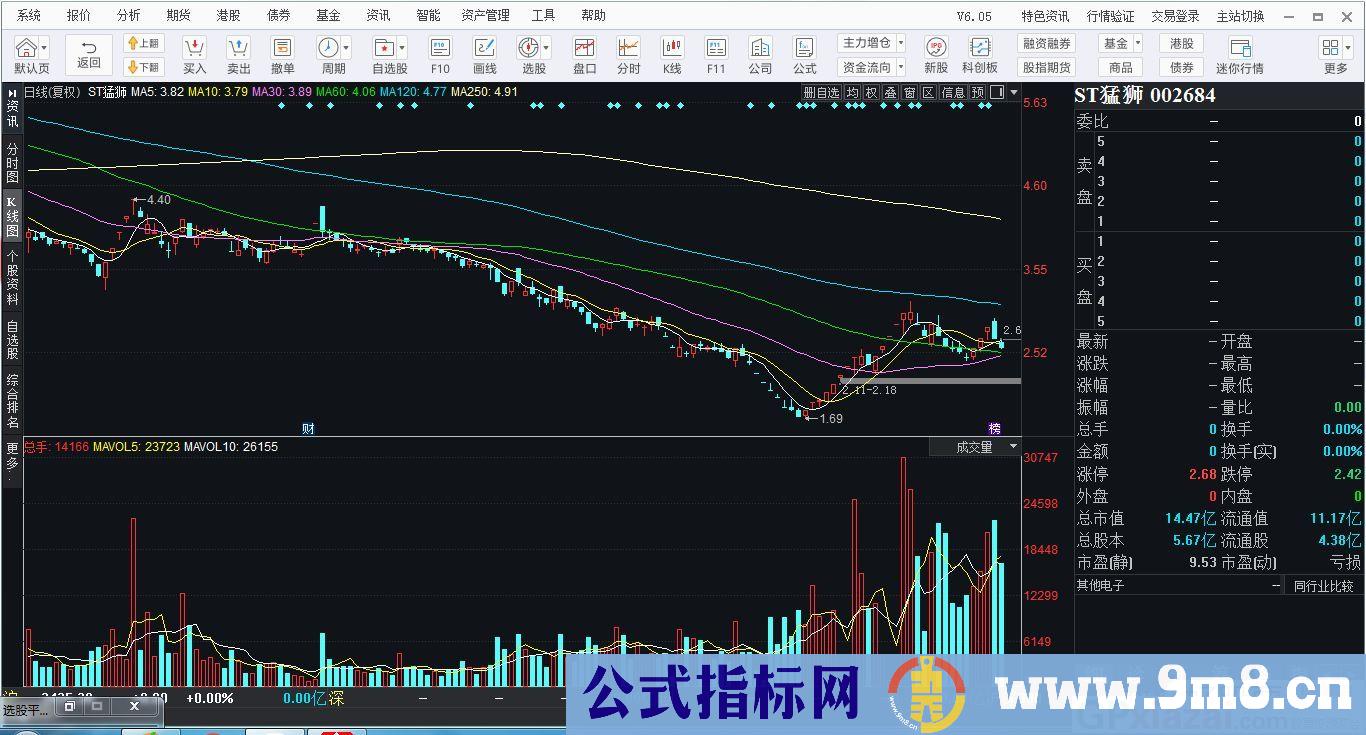Open the F11 toolbar icon
Image resolution: width=1366 pixels, height=735 pixels.
point(716,48)
